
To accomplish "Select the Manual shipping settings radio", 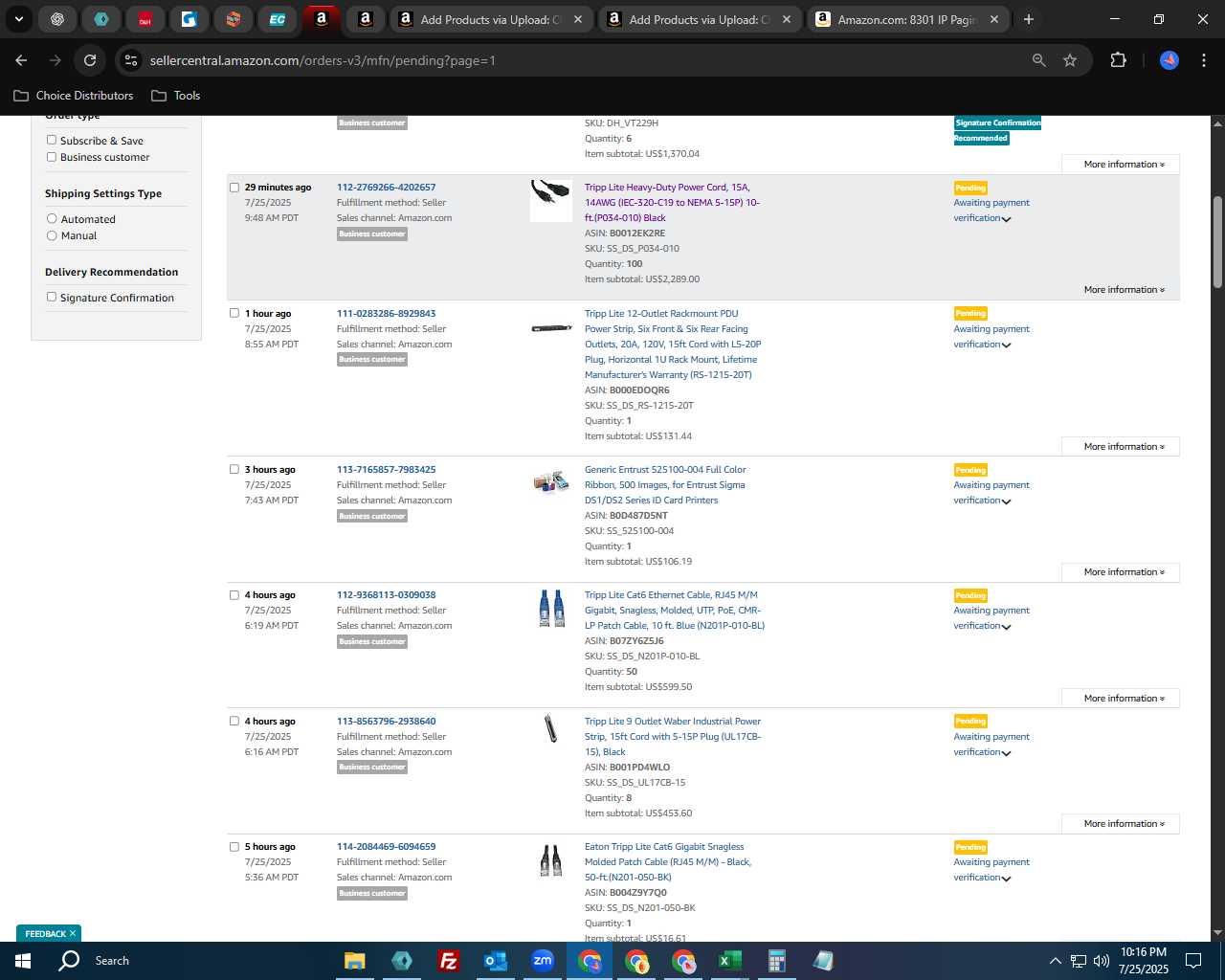I will click(x=52, y=235).
